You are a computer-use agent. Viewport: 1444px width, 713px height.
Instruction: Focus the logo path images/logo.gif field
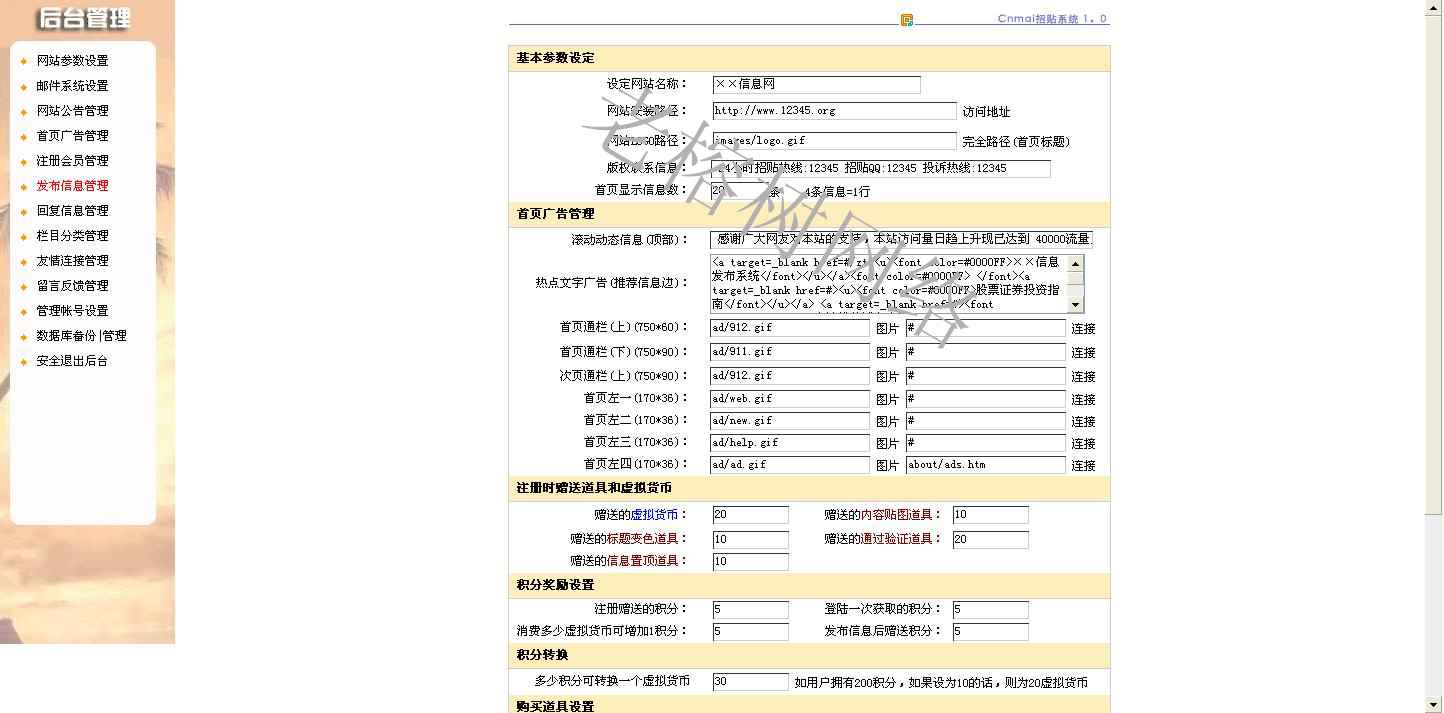click(834, 141)
